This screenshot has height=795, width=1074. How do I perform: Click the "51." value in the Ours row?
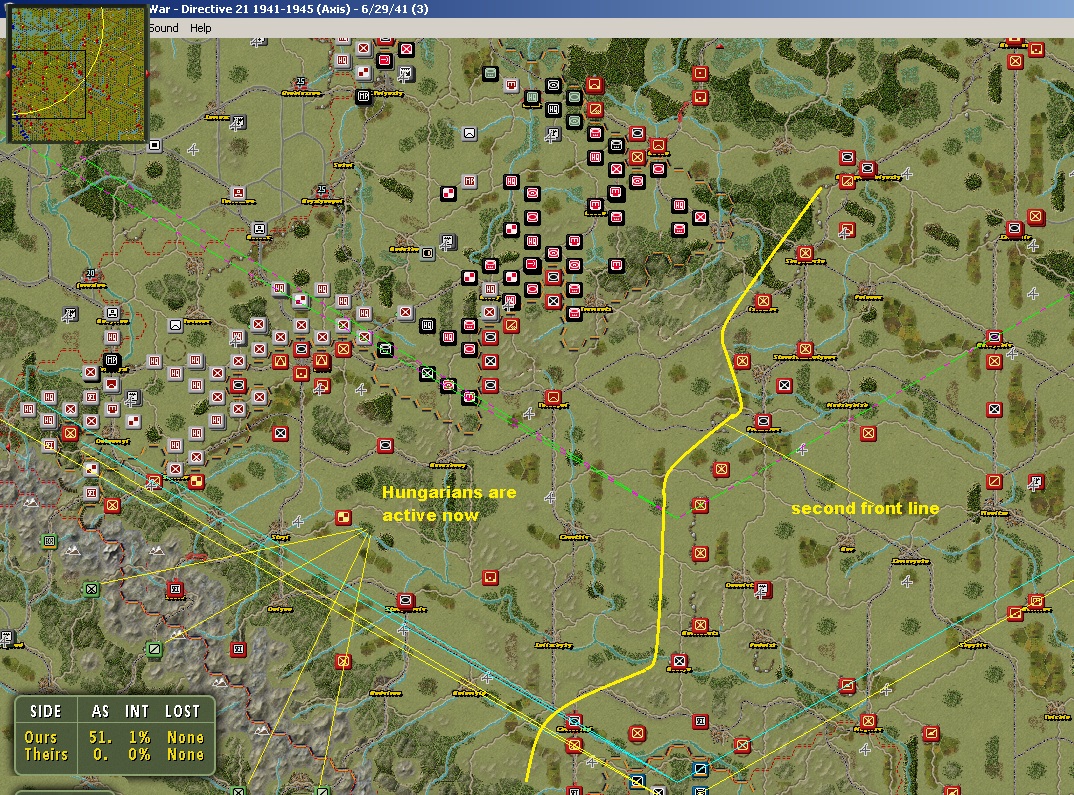click(100, 737)
